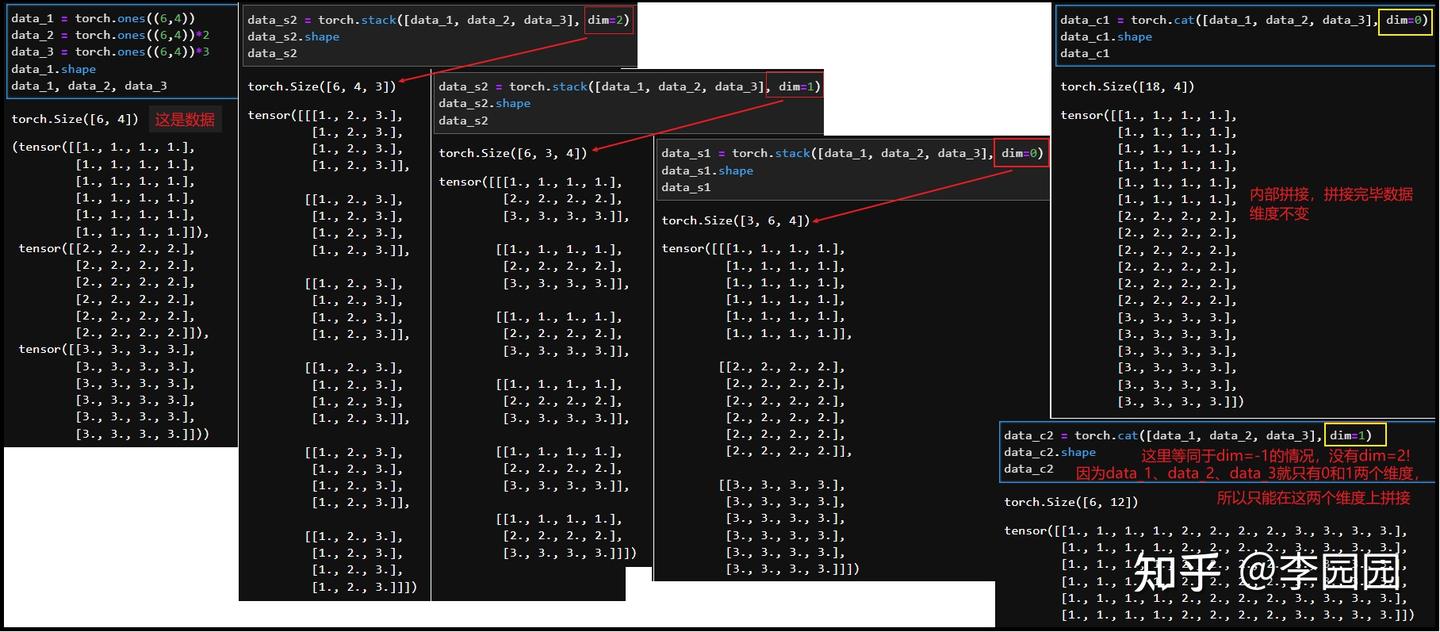
Task: Click the highlighted dim=2 parameter box
Action: pyautogui.click(x=608, y=18)
